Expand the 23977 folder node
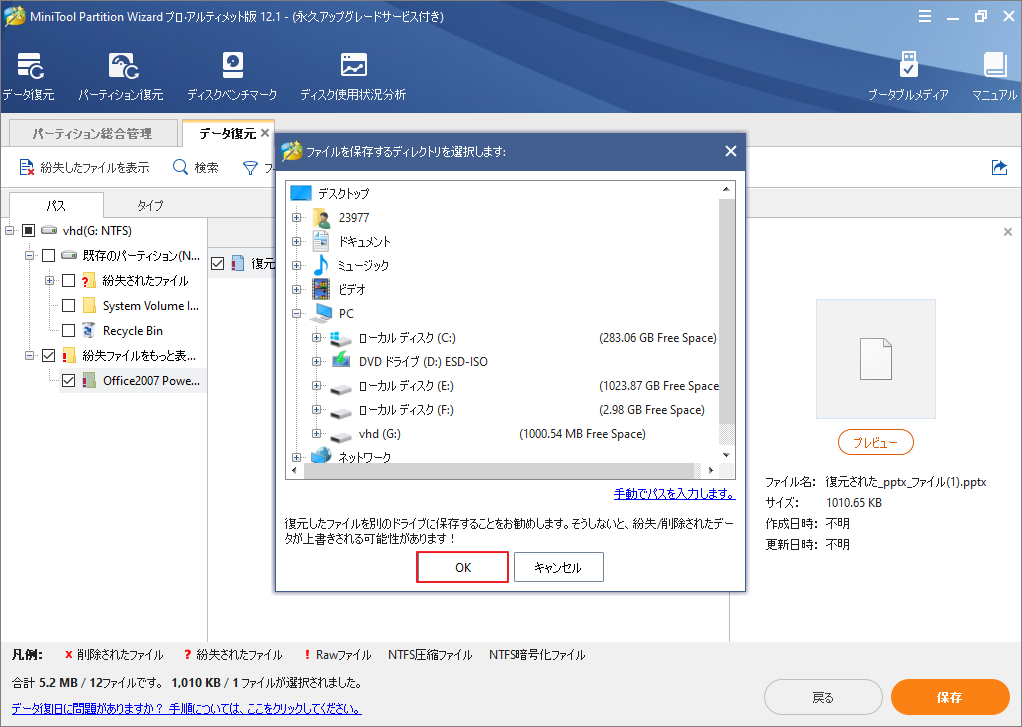 point(294,216)
